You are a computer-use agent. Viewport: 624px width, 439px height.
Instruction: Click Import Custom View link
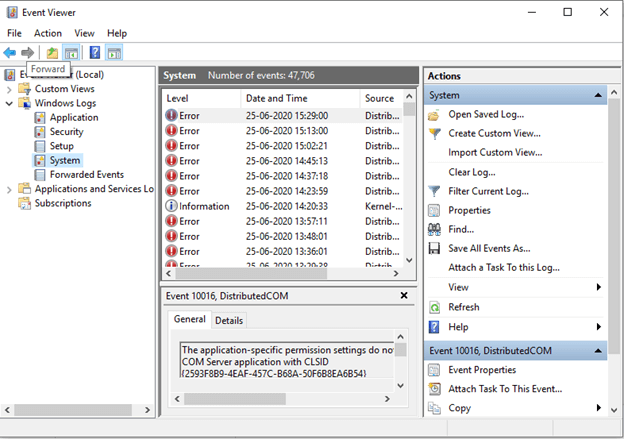tap(495, 152)
